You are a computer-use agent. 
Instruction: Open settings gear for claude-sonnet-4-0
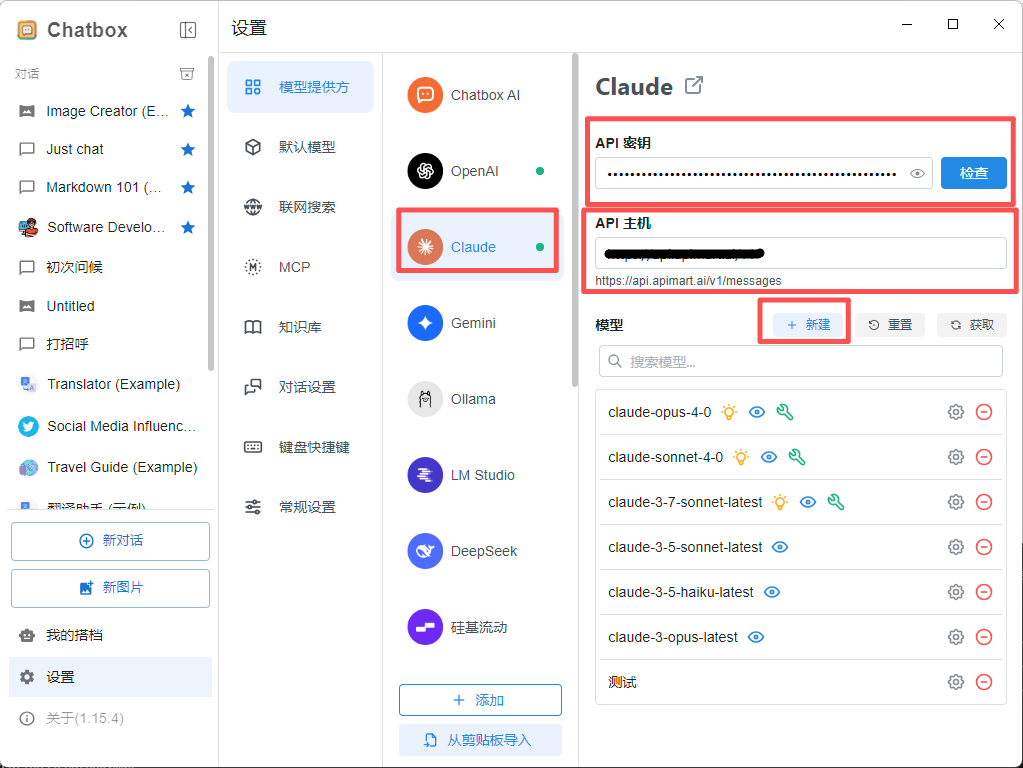(956, 457)
